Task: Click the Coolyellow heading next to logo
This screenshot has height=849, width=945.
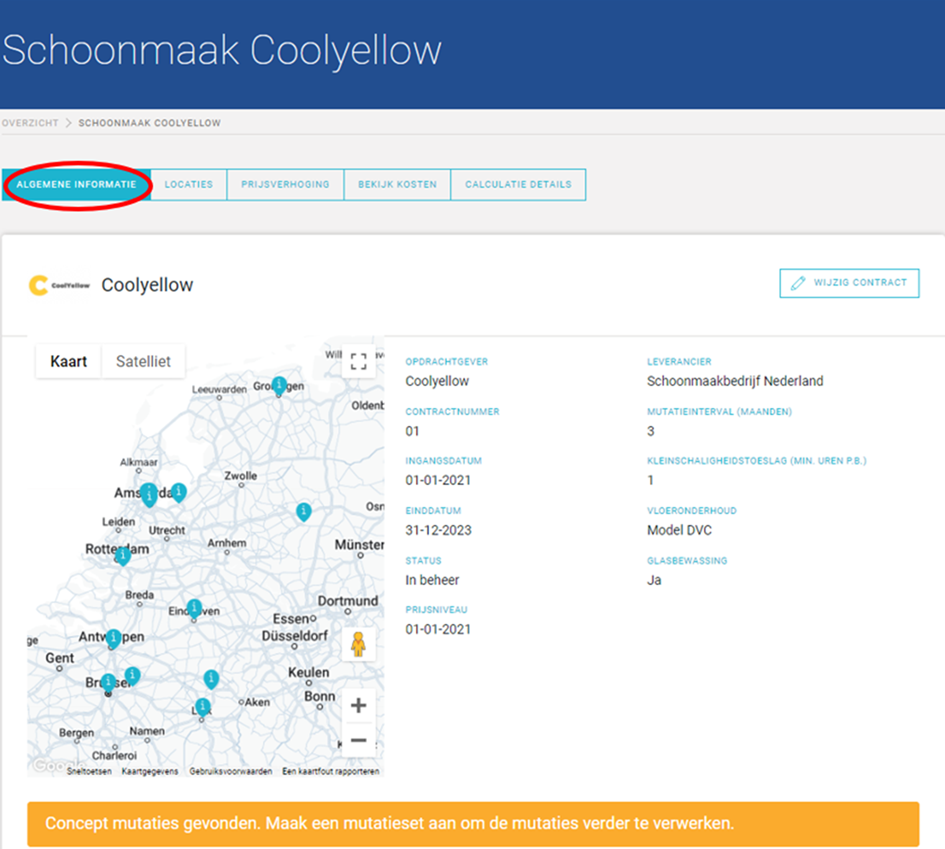Action: click(x=147, y=285)
